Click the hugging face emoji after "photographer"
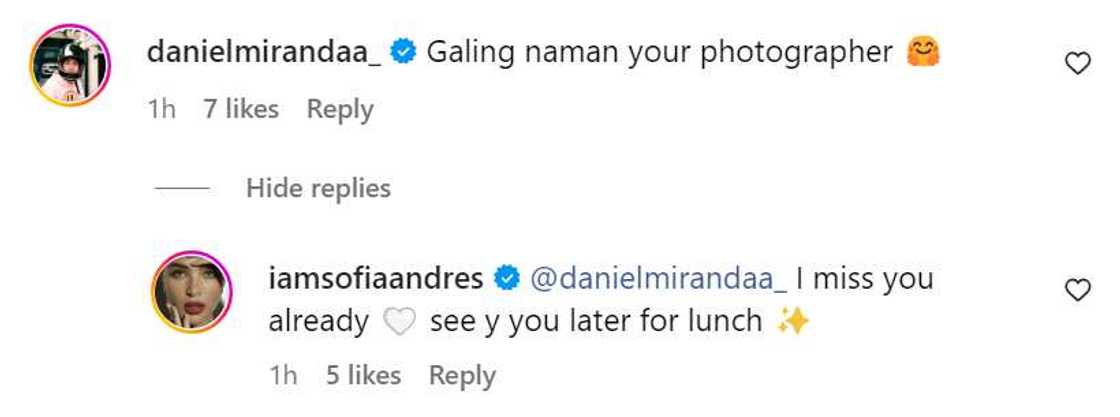 [924, 52]
